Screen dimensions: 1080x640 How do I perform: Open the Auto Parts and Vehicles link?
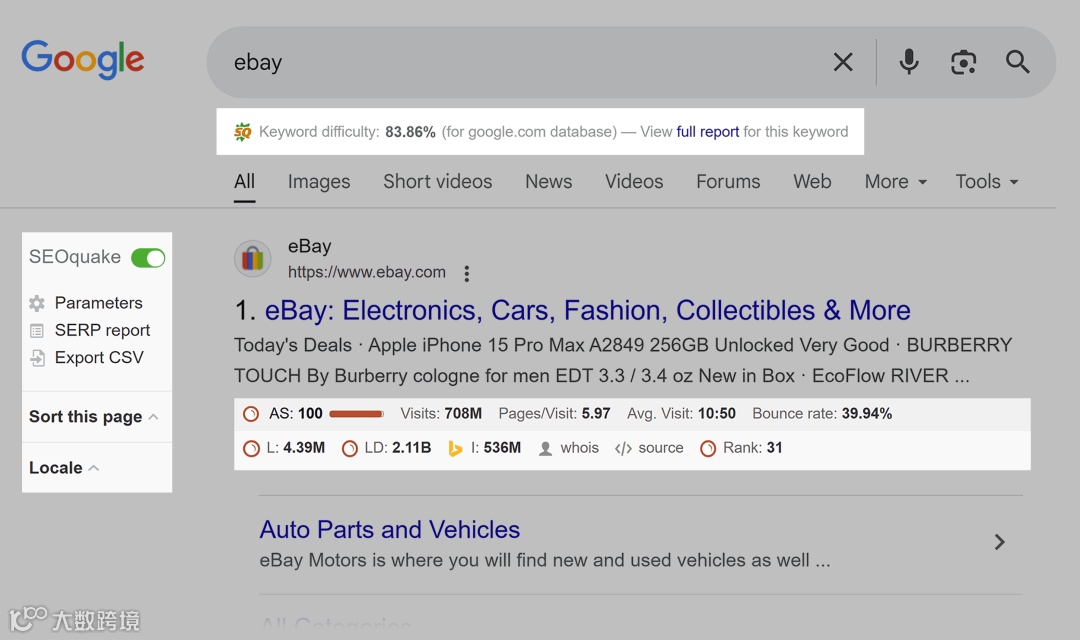point(389,529)
